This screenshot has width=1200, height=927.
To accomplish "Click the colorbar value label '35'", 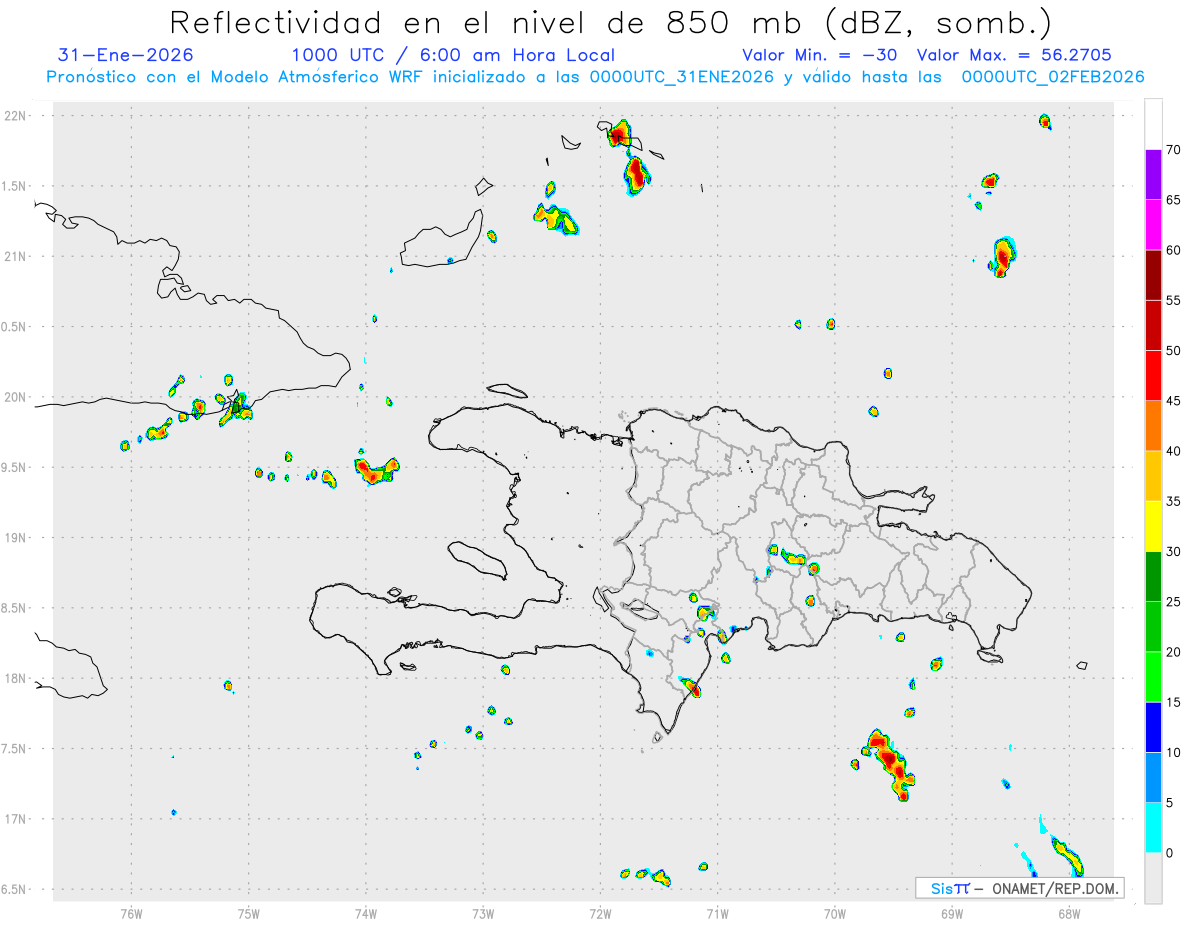I will tap(1174, 501).
